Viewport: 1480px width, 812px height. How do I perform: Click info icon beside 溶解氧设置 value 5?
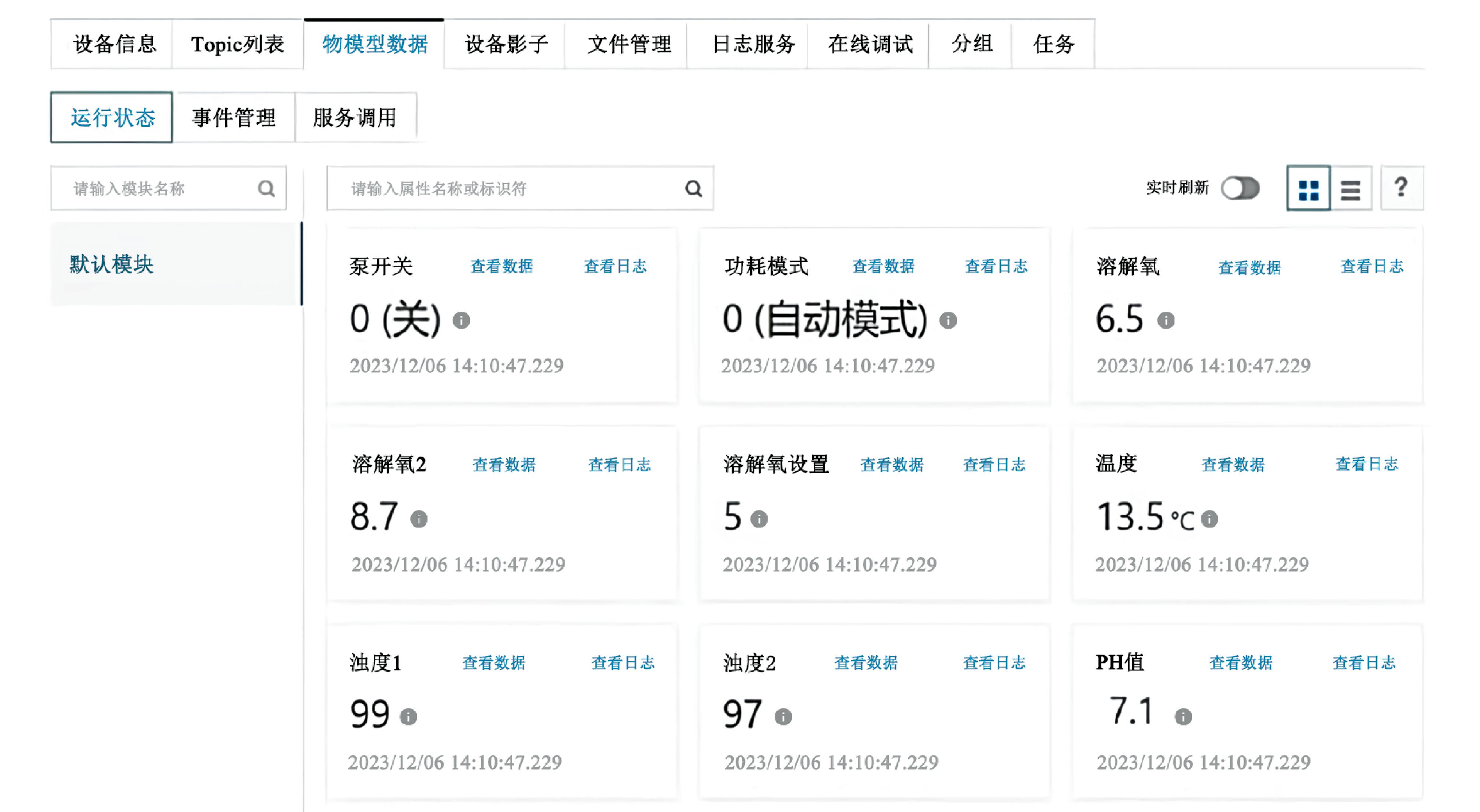click(759, 519)
